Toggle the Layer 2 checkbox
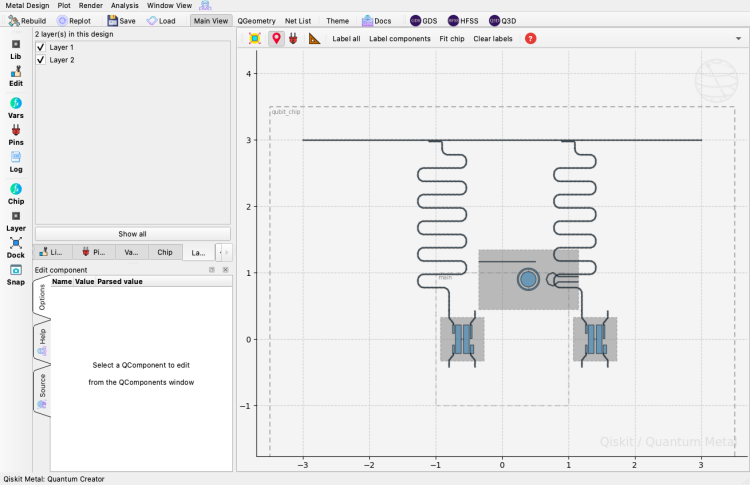 pyautogui.click(x=41, y=60)
